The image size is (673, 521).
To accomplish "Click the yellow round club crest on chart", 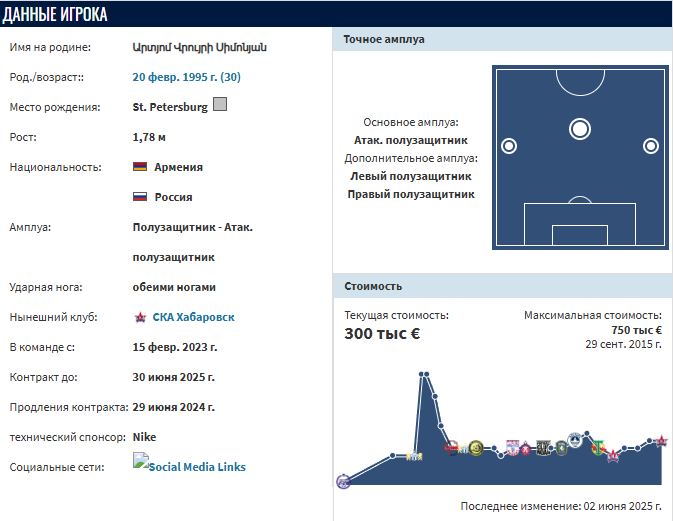I will 476,448.
